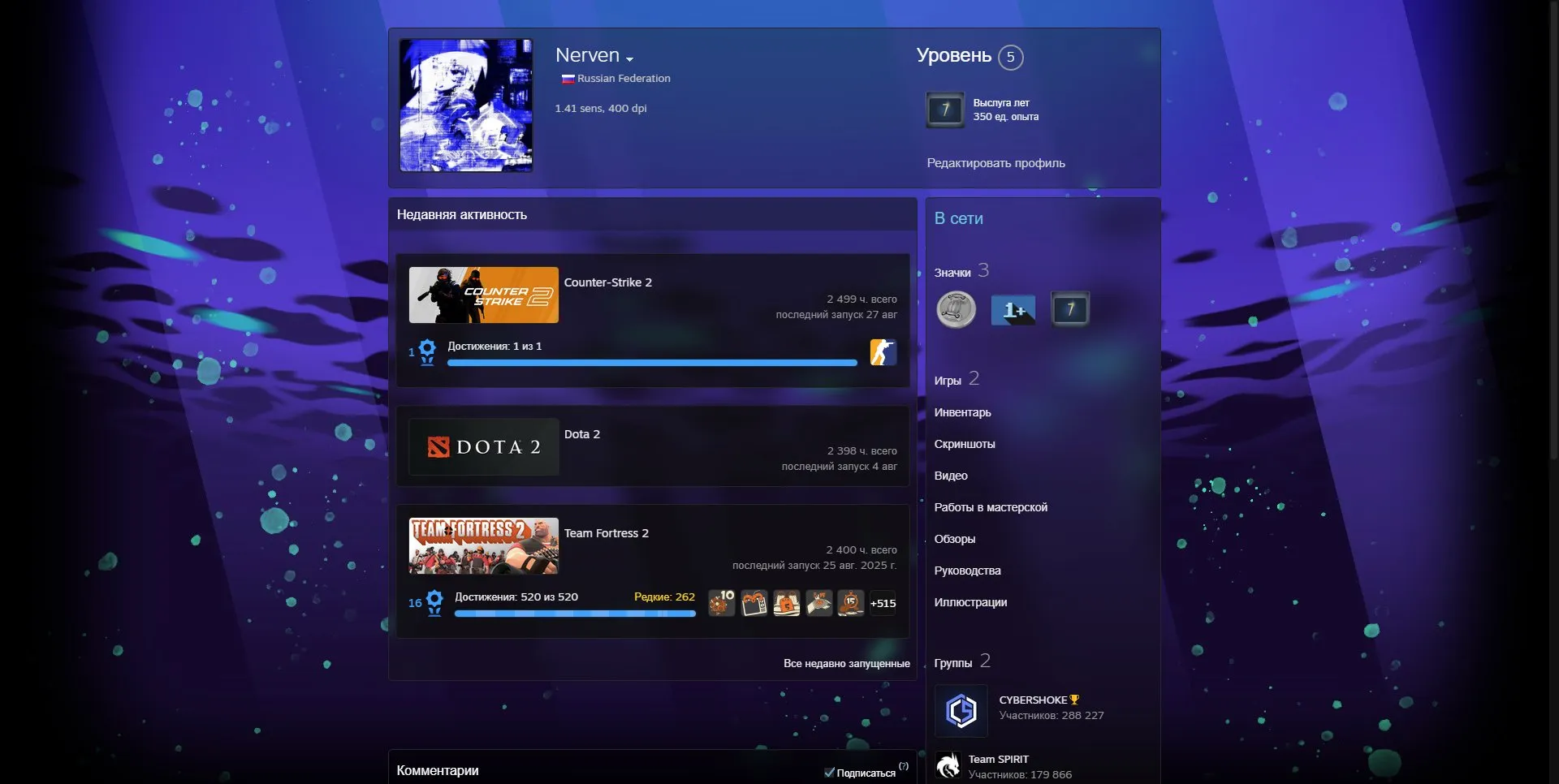Click the Team Fortress 2 achievements progress bar
The width and height of the screenshot is (1559, 784).
click(575, 614)
